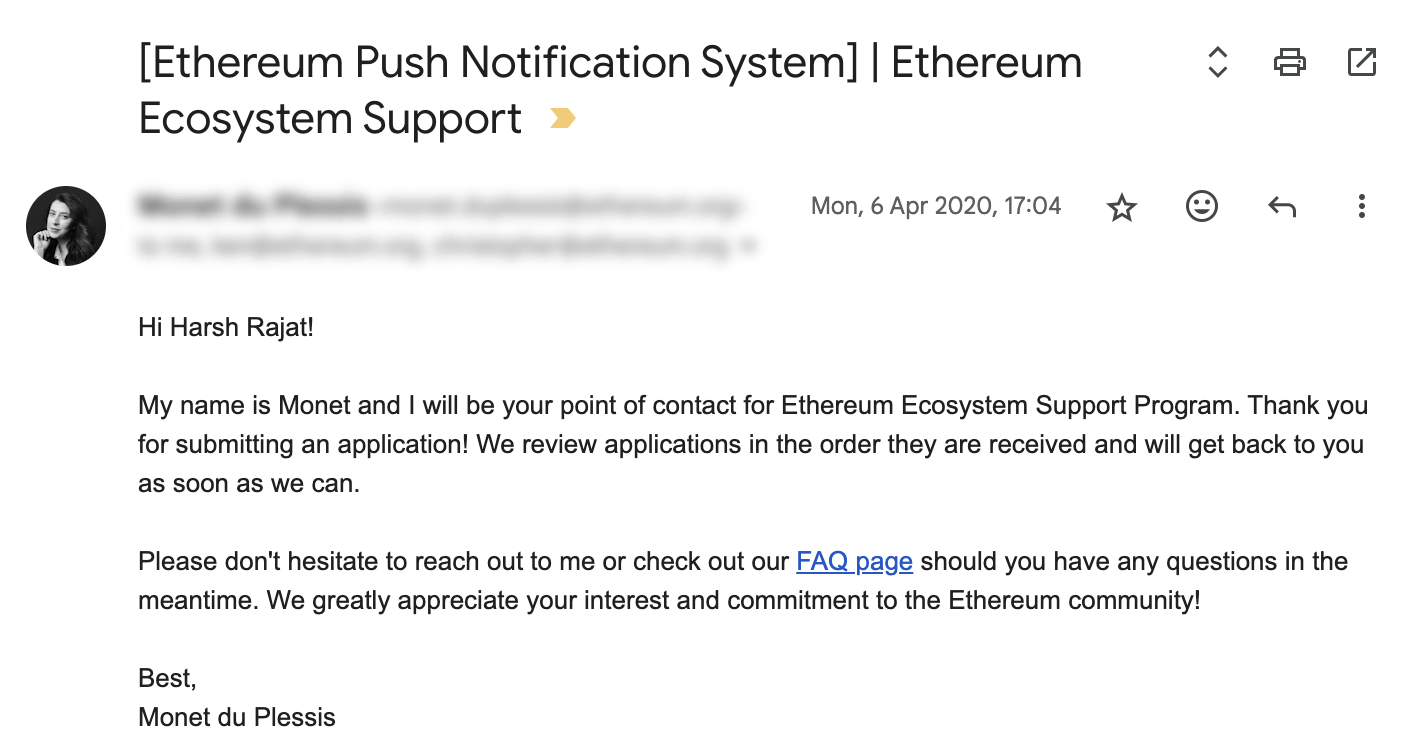Open the FAQ page link
Screen dimensions: 1412x756
point(854,561)
